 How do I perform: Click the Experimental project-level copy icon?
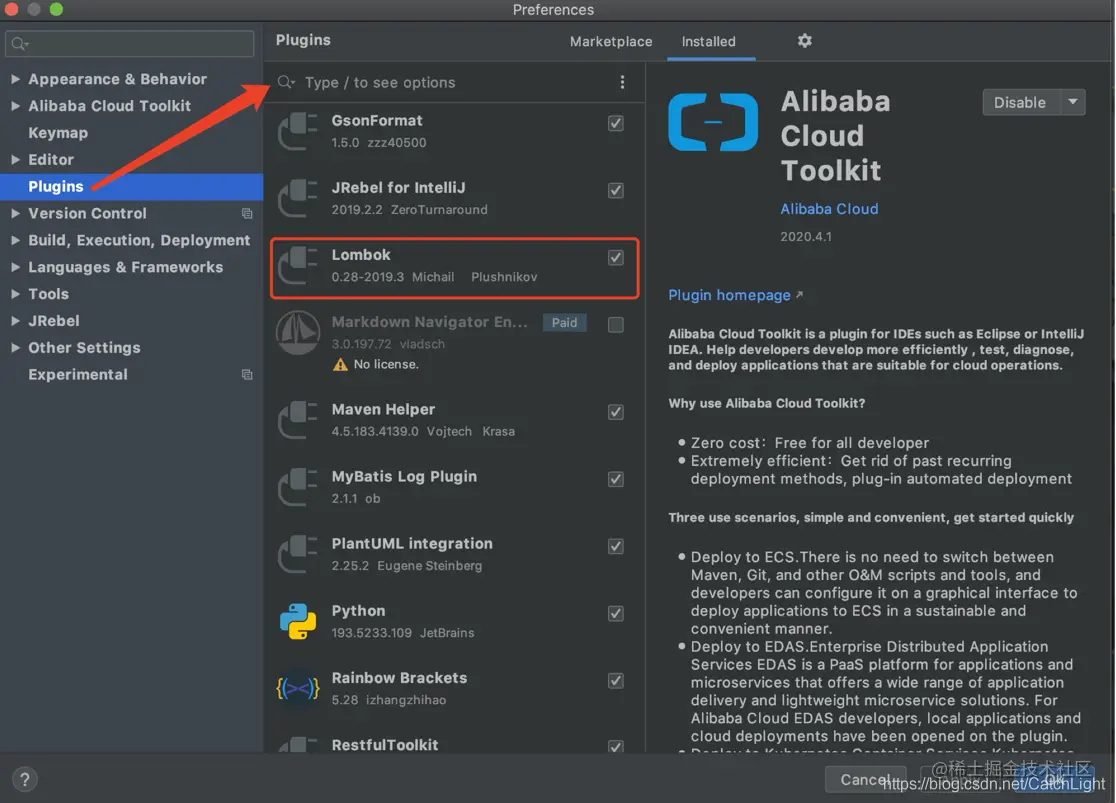click(x=247, y=374)
